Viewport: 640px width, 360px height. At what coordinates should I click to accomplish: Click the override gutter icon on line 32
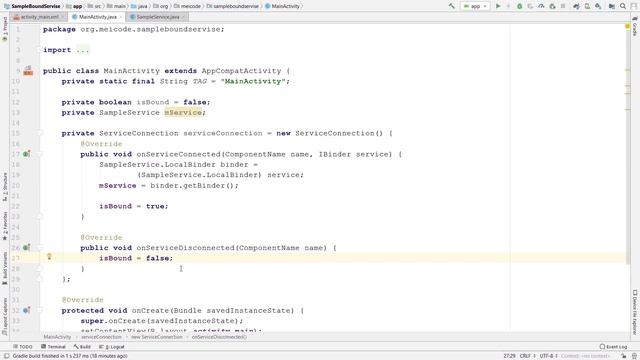[27, 310]
